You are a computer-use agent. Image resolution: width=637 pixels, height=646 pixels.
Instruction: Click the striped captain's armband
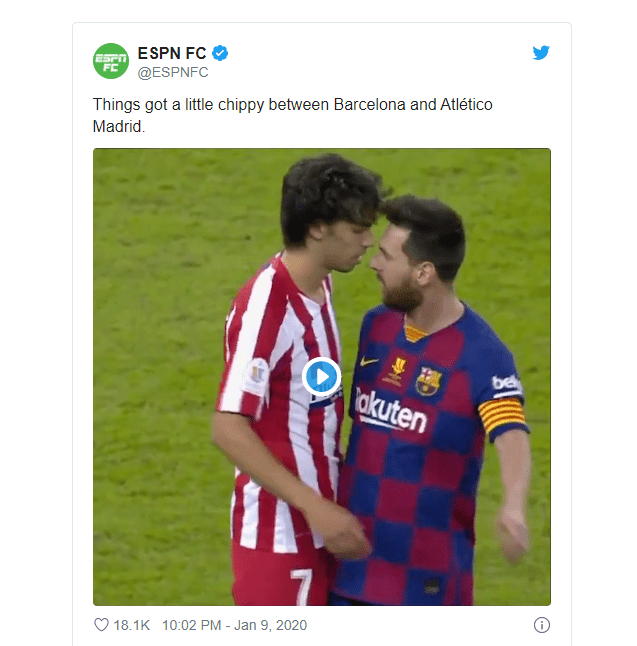pos(502,415)
